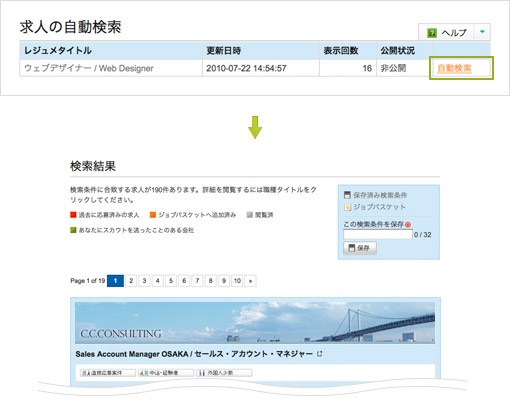Click the 直接応募案件 tag
The height and width of the screenshot is (410, 510).
coord(108,373)
